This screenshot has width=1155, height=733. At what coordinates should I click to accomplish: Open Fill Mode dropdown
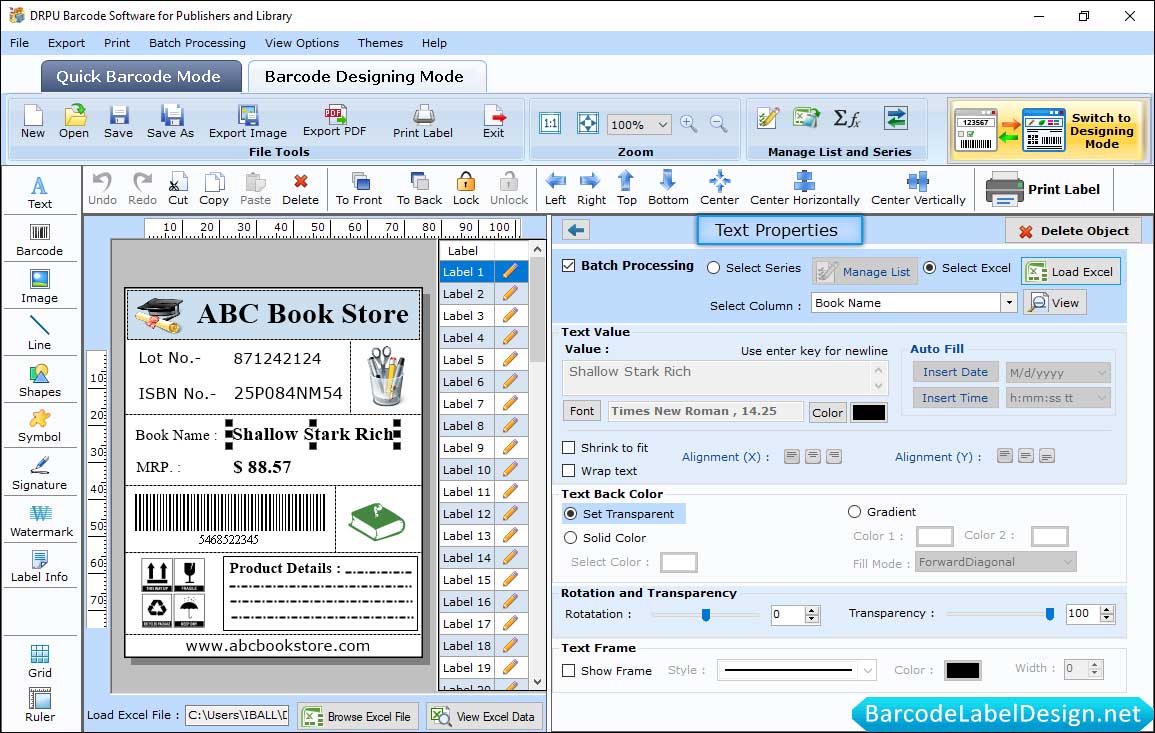1068,562
